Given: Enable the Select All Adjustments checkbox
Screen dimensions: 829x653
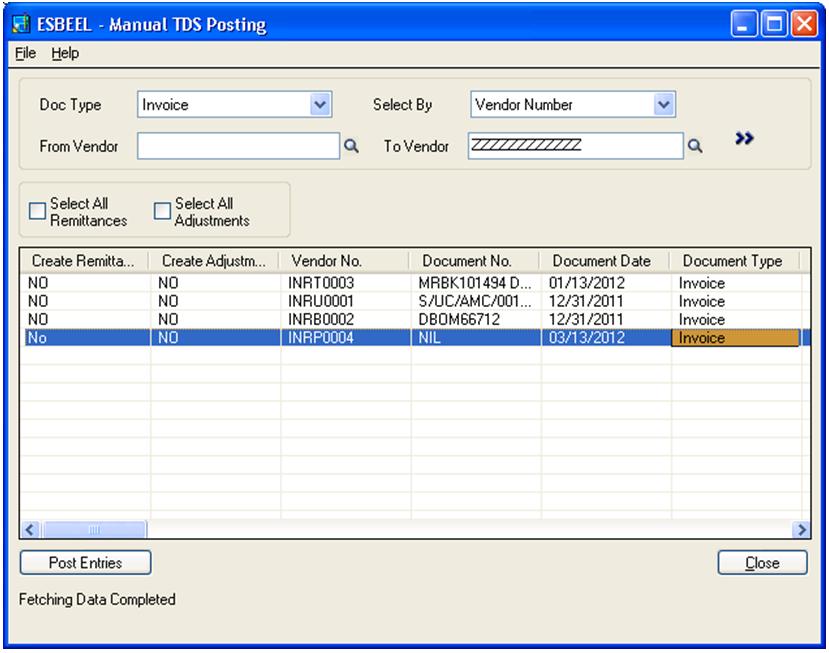Looking at the screenshot, I should [162, 211].
